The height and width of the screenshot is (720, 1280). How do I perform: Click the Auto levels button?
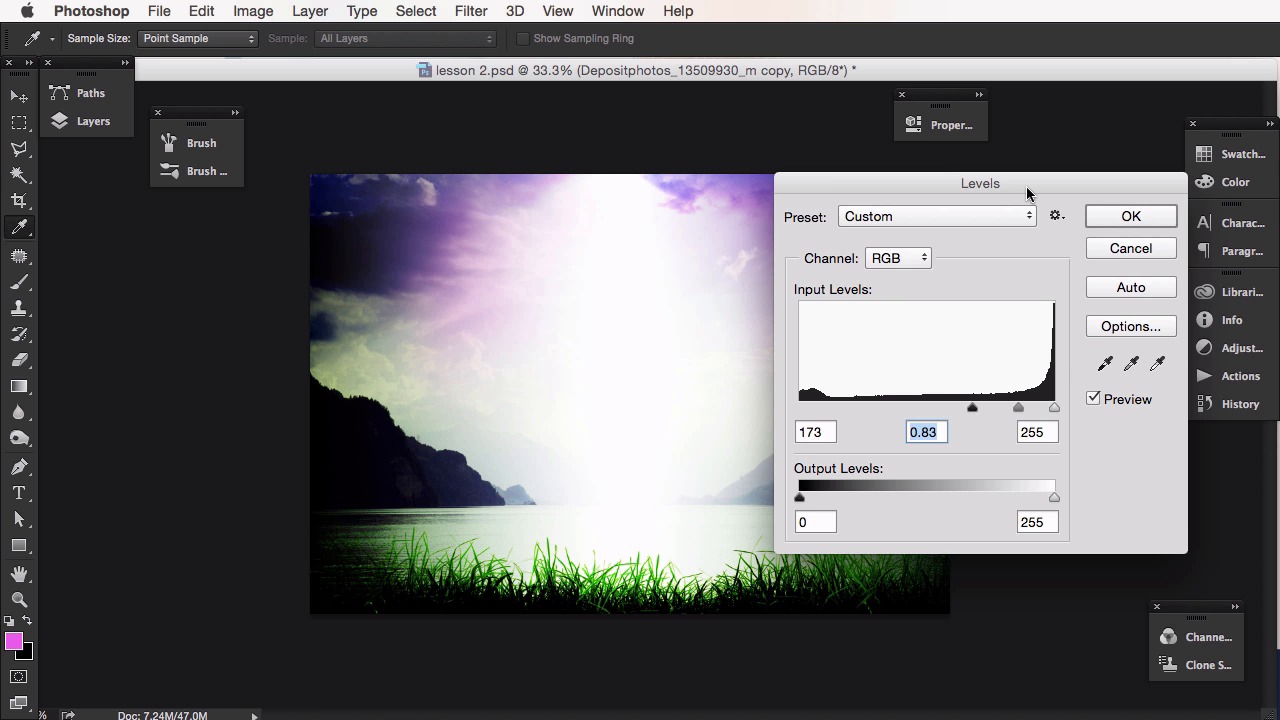pyautogui.click(x=1131, y=287)
